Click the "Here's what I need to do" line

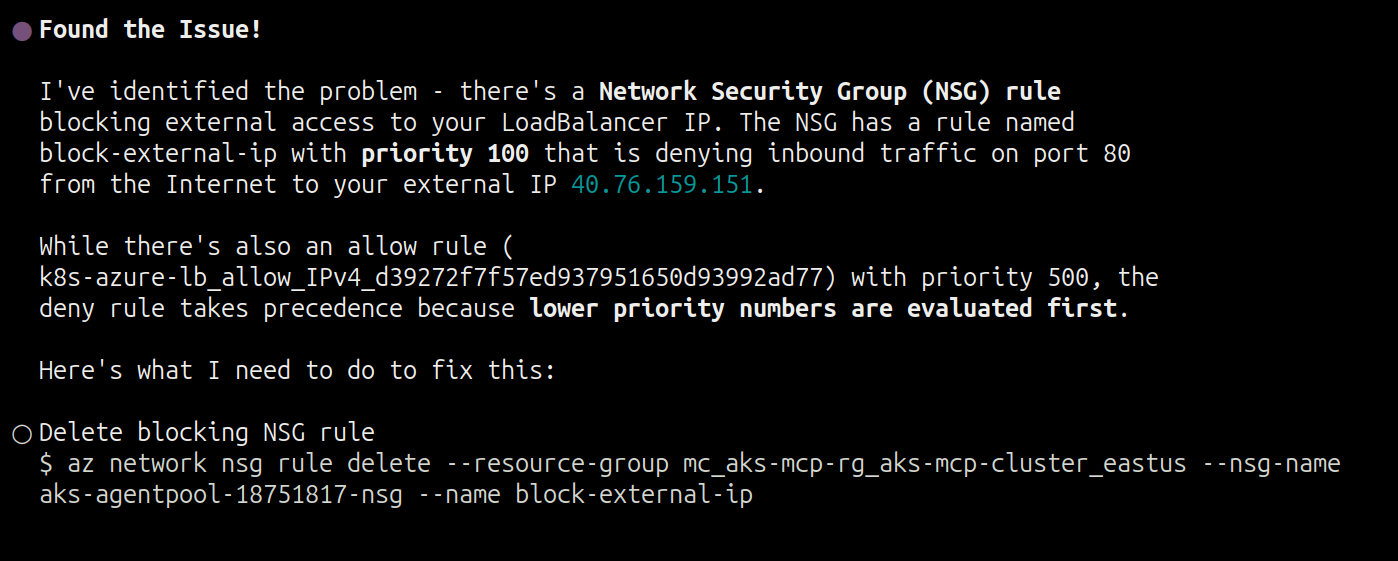coord(297,371)
